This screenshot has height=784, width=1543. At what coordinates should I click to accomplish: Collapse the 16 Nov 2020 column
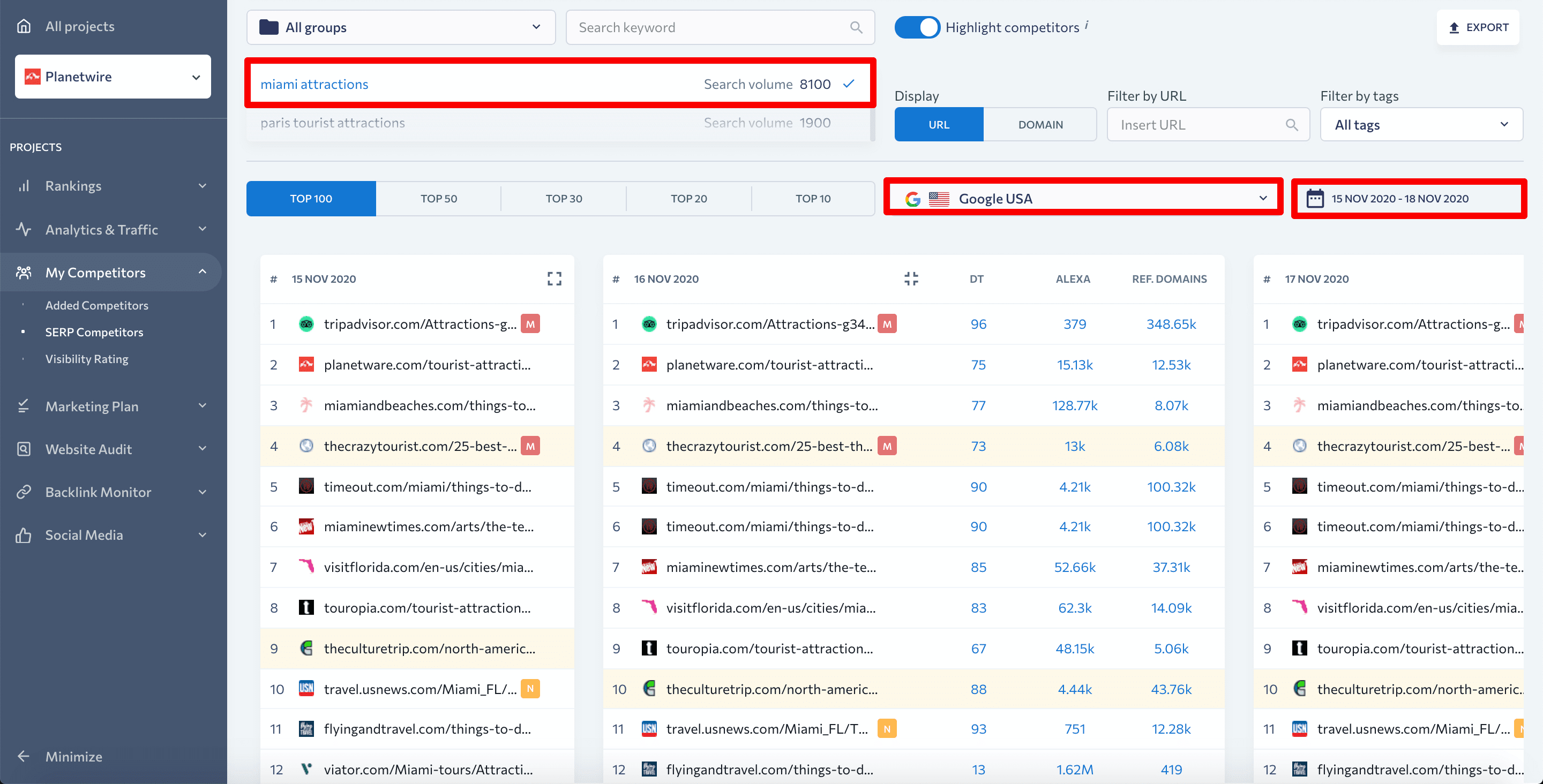[911, 278]
